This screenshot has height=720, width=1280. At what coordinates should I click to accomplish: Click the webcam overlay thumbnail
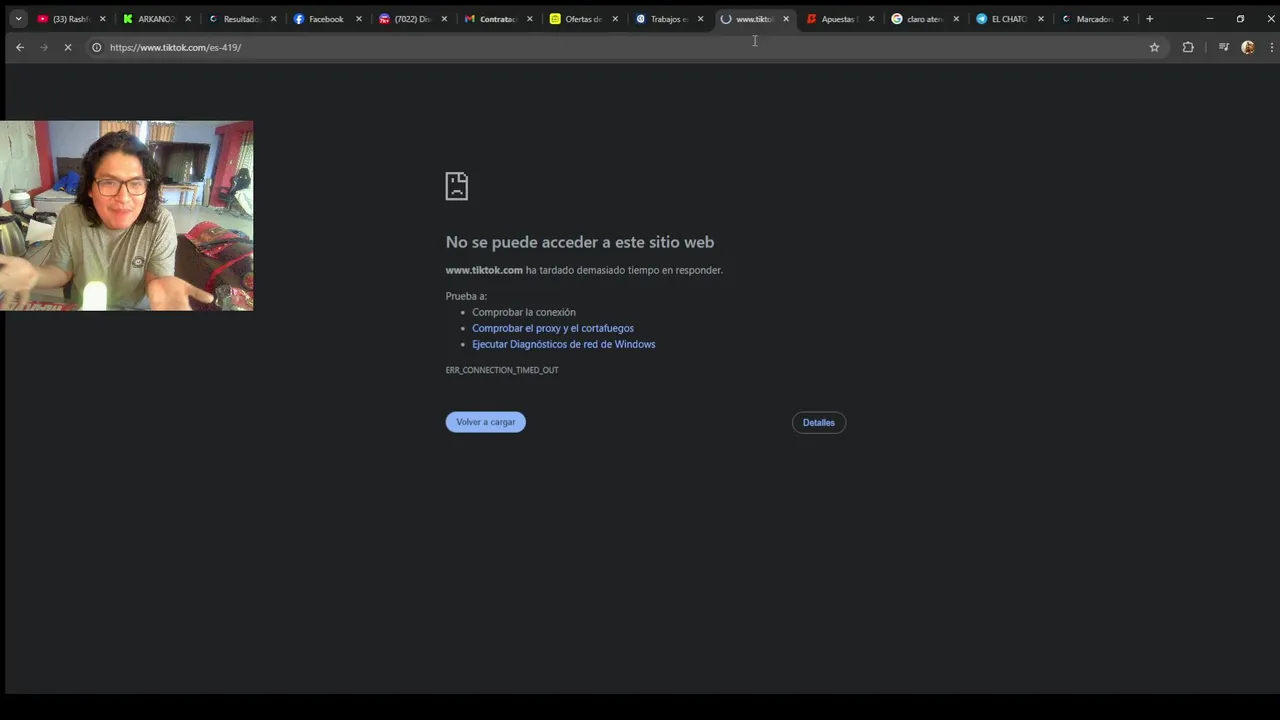[x=126, y=216]
